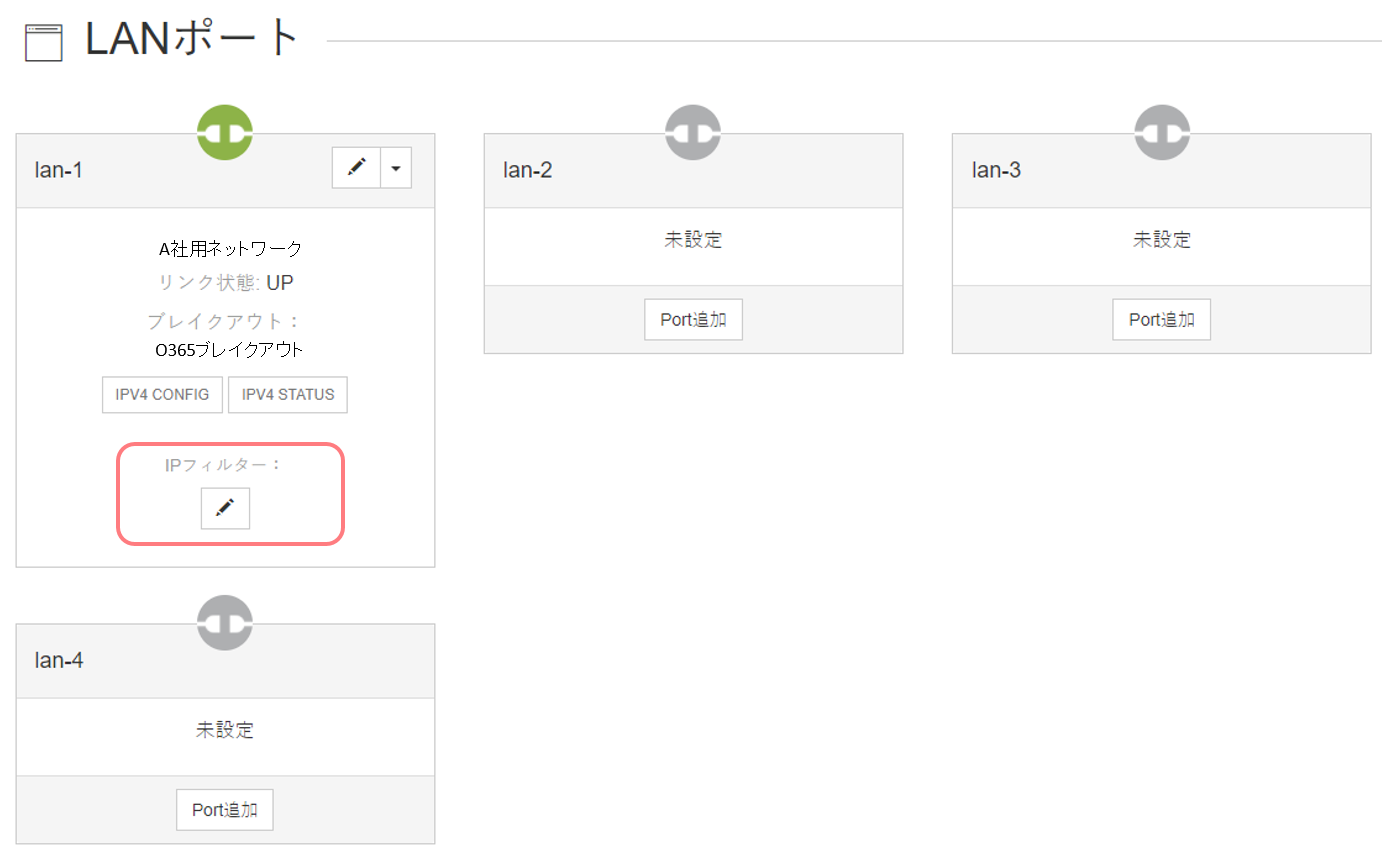The height and width of the screenshot is (859, 1382).
Task: Click the リンク状態: UP status text
Action: click(226, 283)
